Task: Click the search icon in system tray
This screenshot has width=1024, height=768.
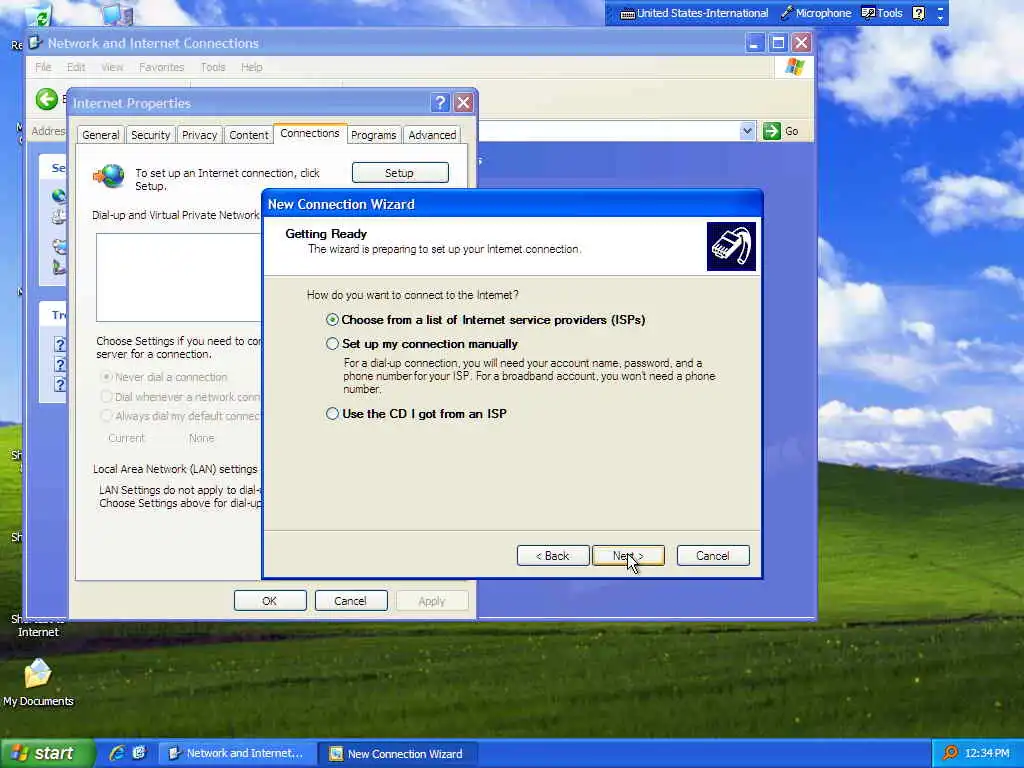Action: coord(950,753)
